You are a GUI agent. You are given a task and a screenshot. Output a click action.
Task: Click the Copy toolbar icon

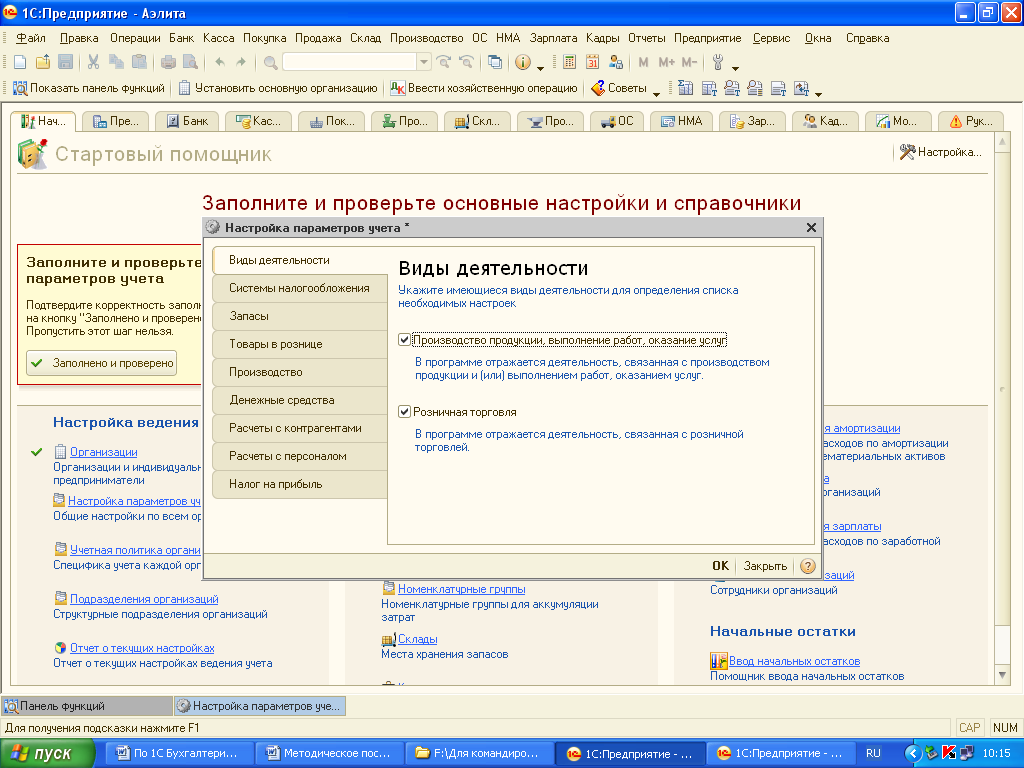pyautogui.click(x=116, y=62)
